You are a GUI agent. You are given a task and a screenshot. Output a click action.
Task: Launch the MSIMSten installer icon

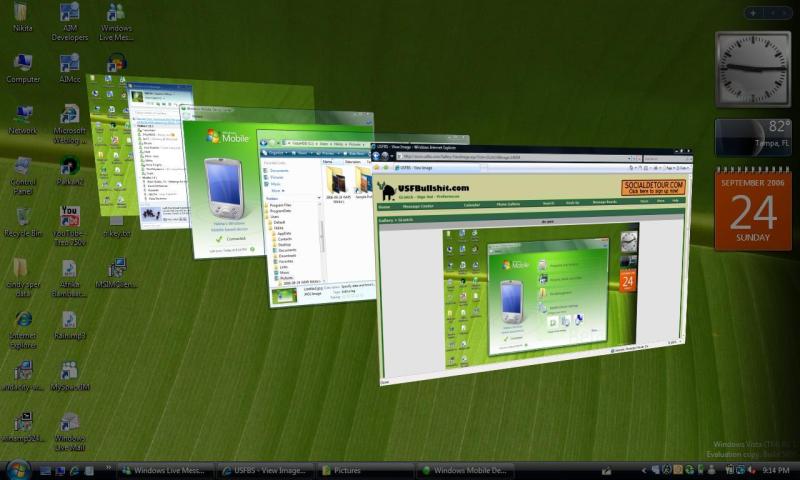pyautogui.click(x=116, y=273)
